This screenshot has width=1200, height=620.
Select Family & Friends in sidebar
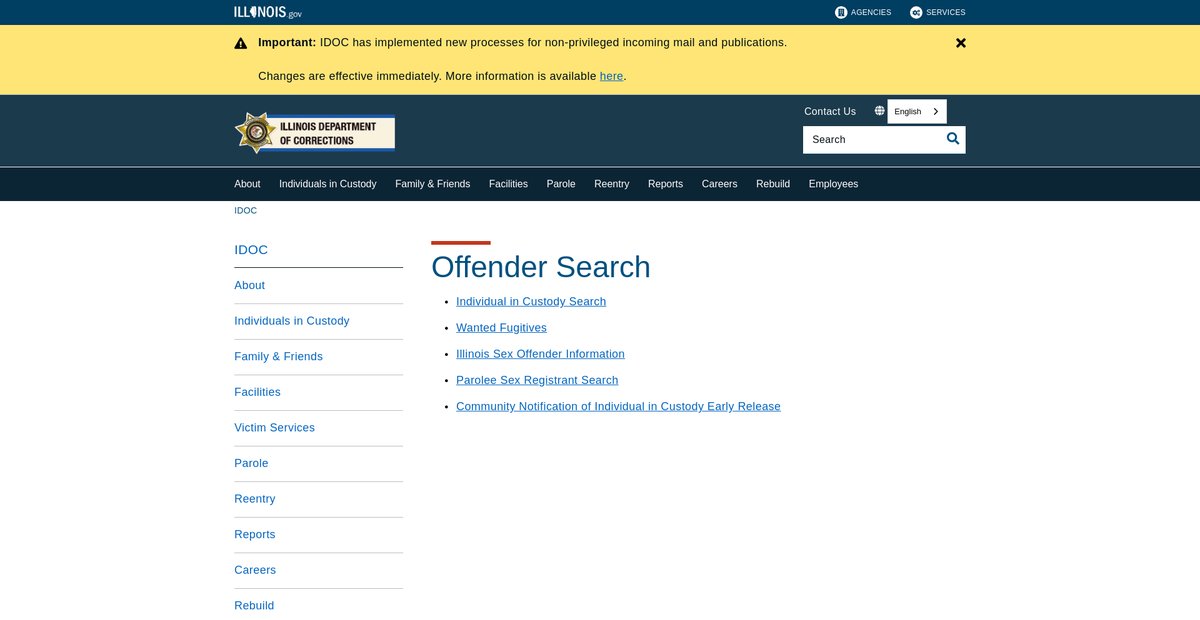pyautogui.click(x=278, y=357)
